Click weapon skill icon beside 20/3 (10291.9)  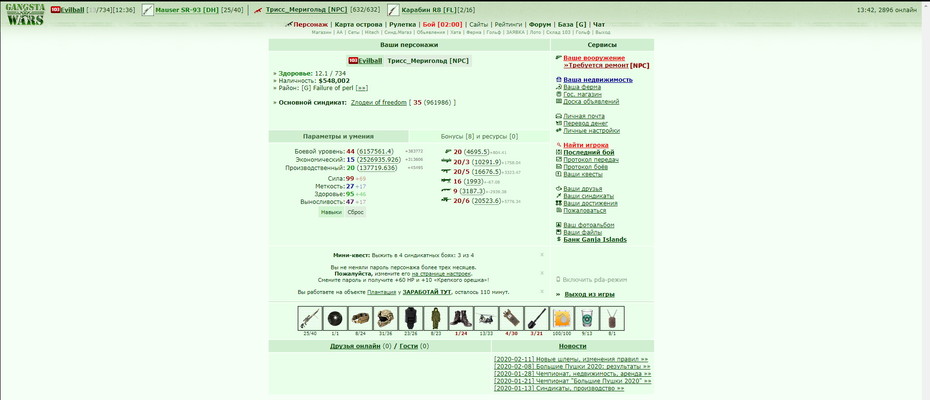click(x=447, y=161)
